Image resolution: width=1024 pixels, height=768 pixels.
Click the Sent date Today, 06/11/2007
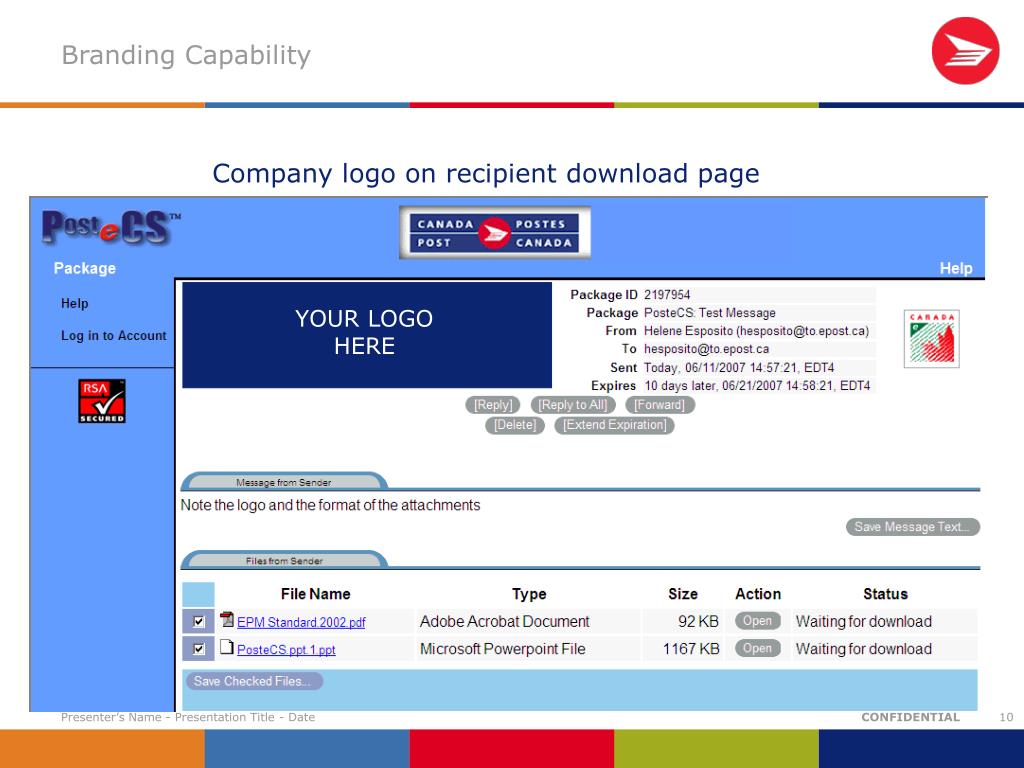pos(739,368)
